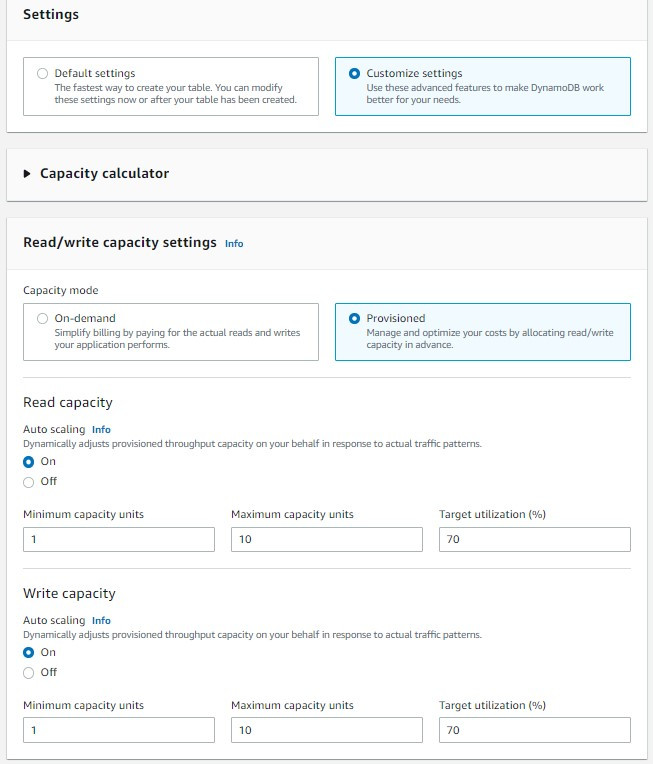The image size is (653, 764).
Task: Turn Write capacity auto scaling On
Action: (29, 653)
